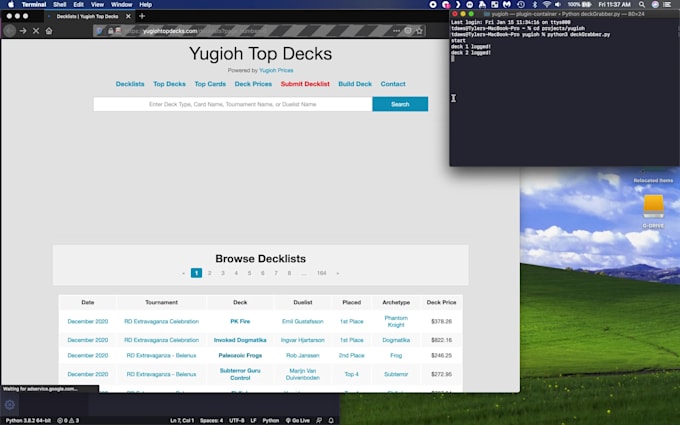680x425 pixels.
Task: Go to last decklist page 164
Action: point(321,273)
